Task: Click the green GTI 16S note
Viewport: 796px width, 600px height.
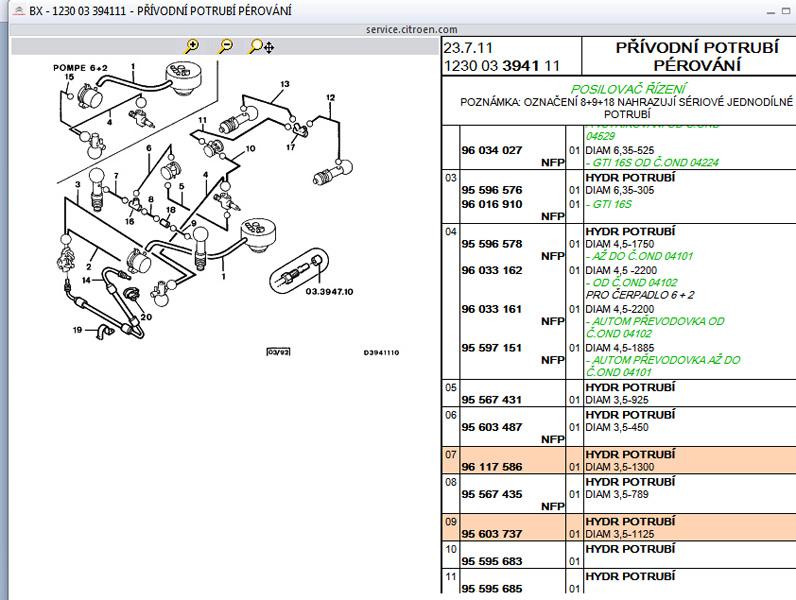Action: [609, 204]
